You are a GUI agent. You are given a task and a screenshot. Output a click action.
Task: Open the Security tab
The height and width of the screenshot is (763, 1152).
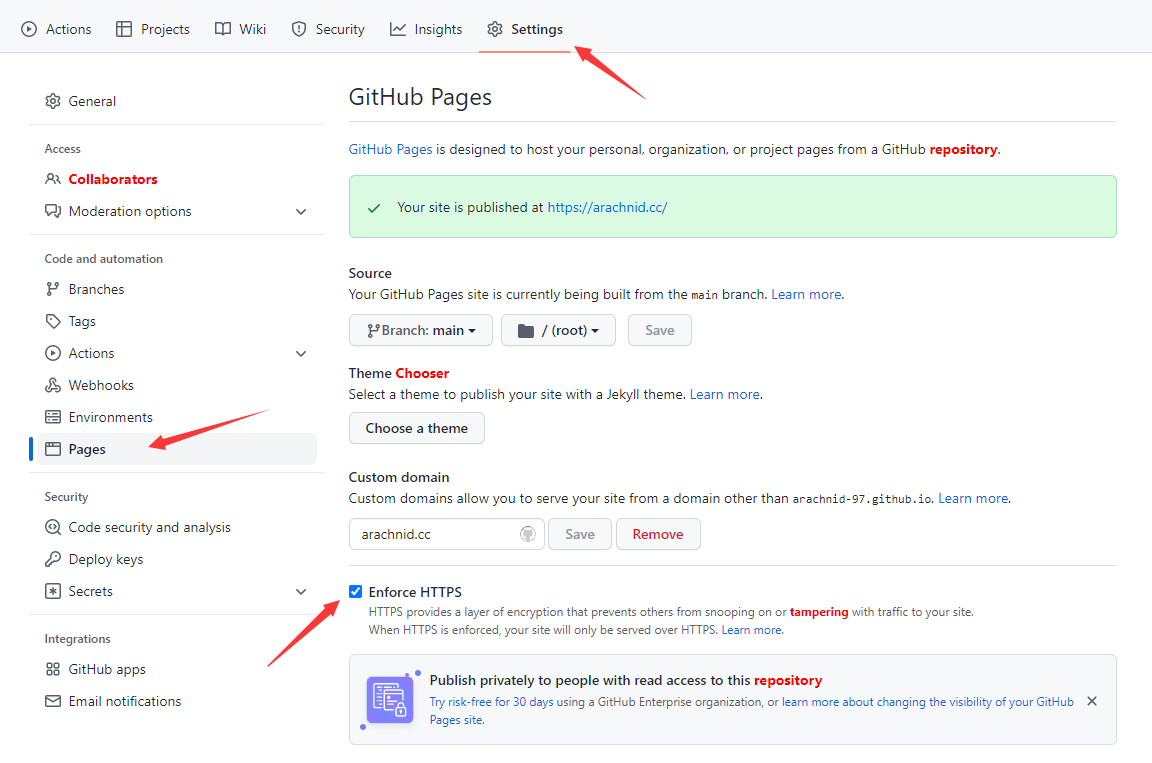coord(328,29)
